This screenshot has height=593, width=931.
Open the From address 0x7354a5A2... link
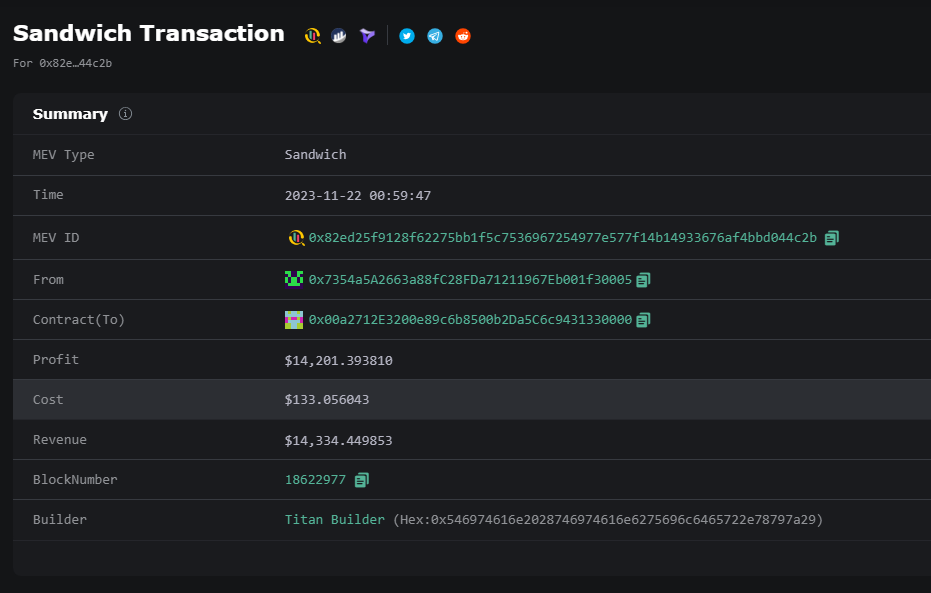click(470, 280)
